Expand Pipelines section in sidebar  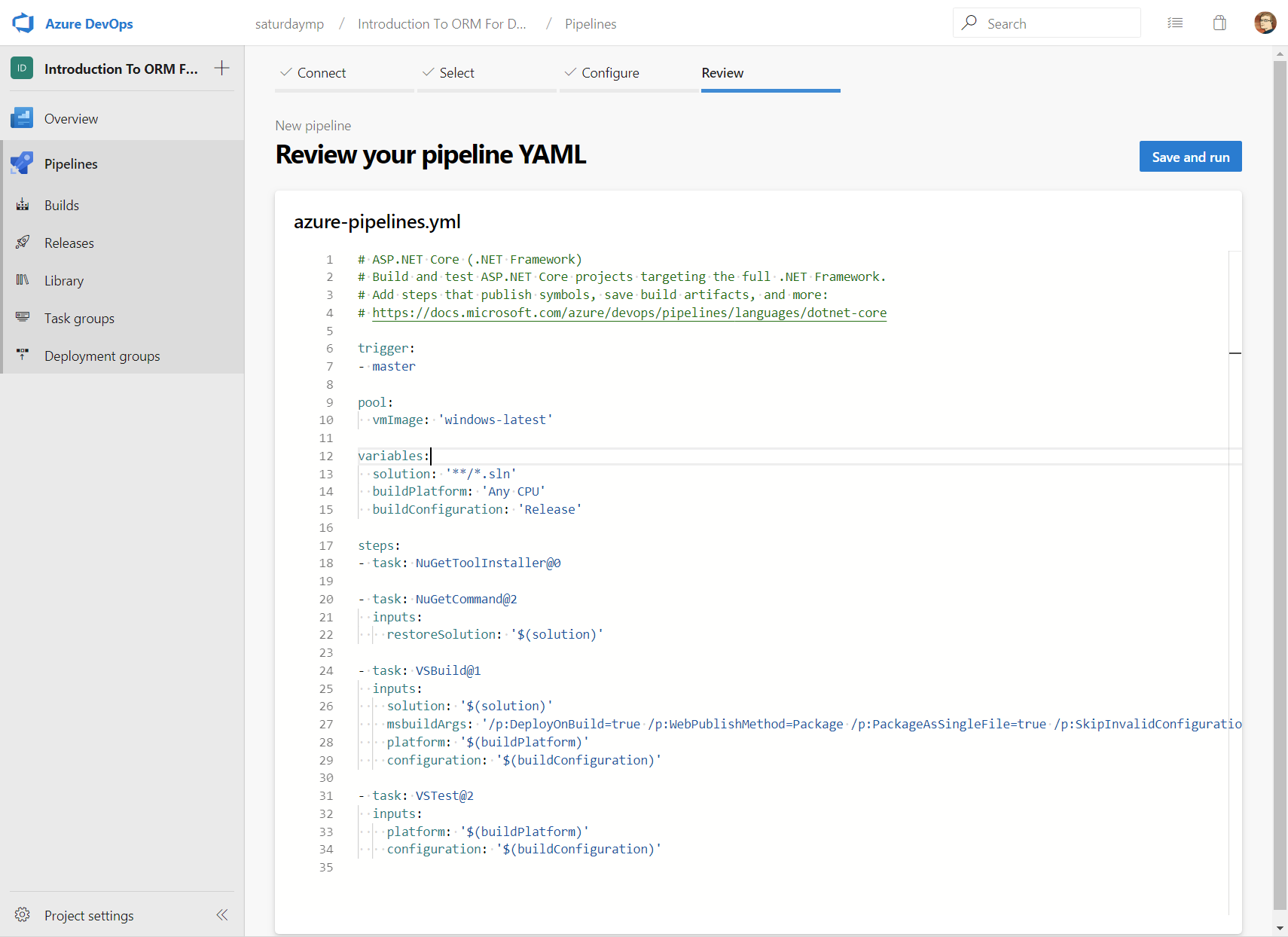pyautogui.click(x=71, y=164)
